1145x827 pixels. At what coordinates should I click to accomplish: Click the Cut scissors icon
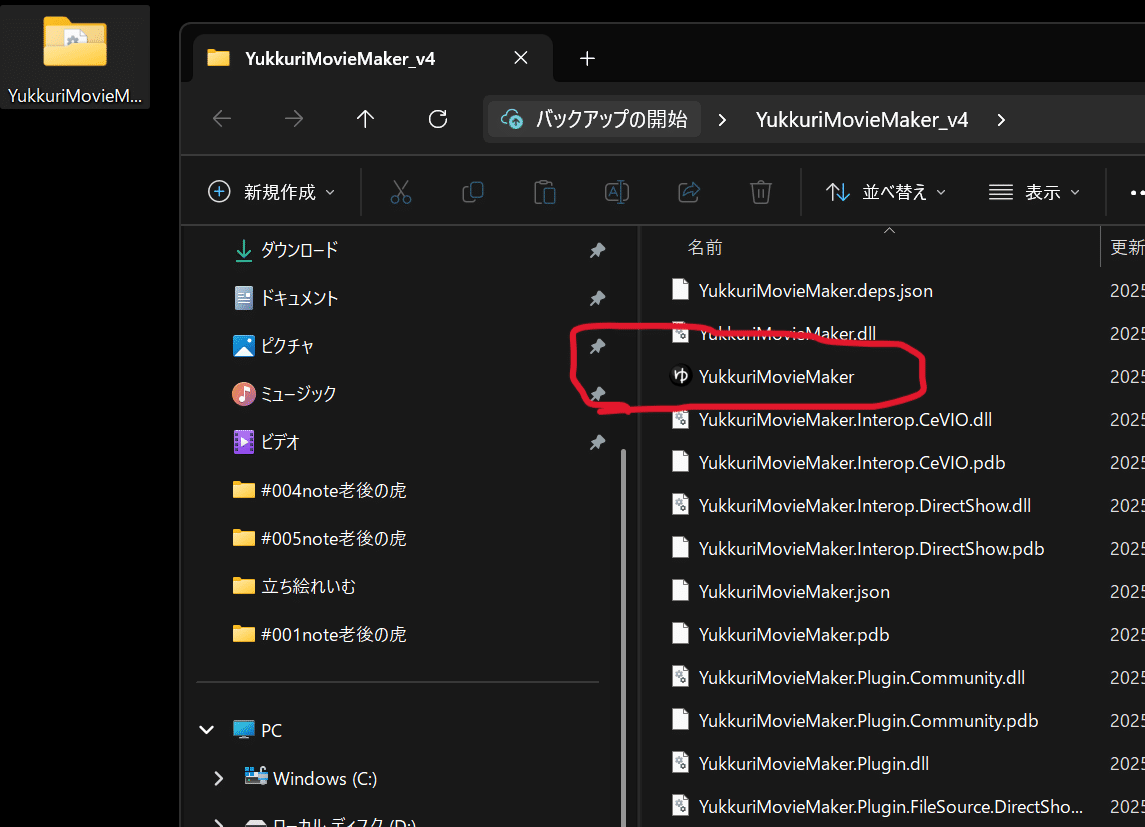point(400,192)
